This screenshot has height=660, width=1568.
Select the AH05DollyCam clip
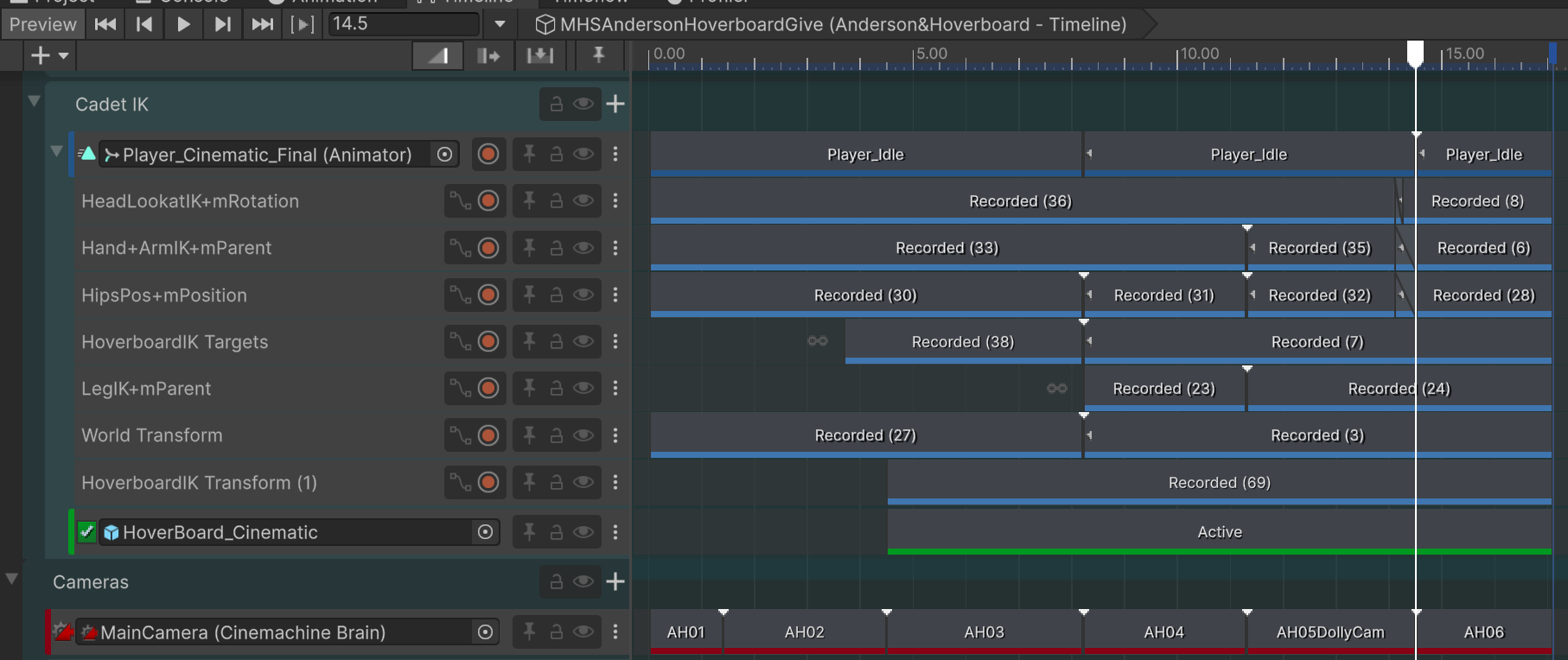pyautogui.click(x=1330, y=632)
